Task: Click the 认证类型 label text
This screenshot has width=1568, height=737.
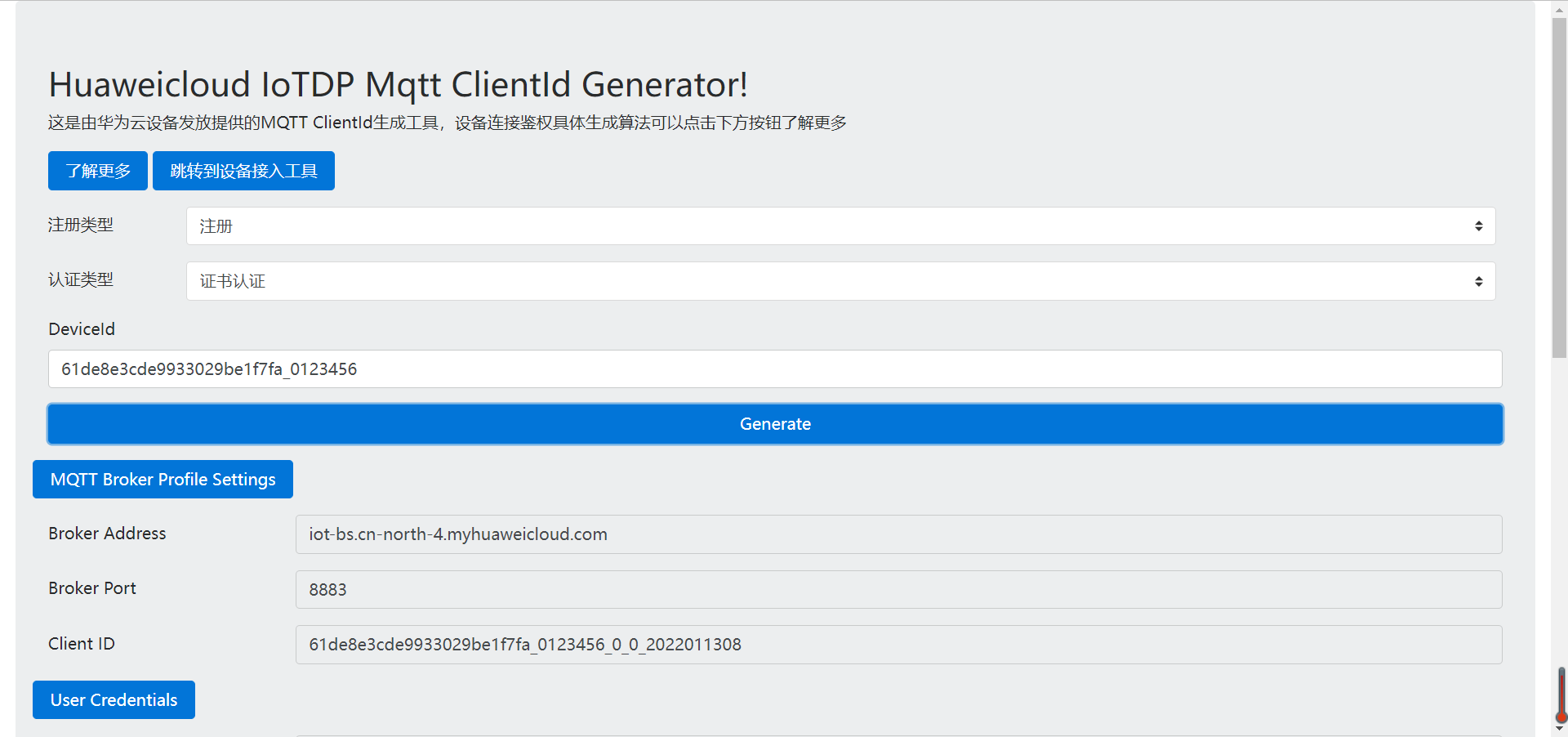Action: (81, 279)
